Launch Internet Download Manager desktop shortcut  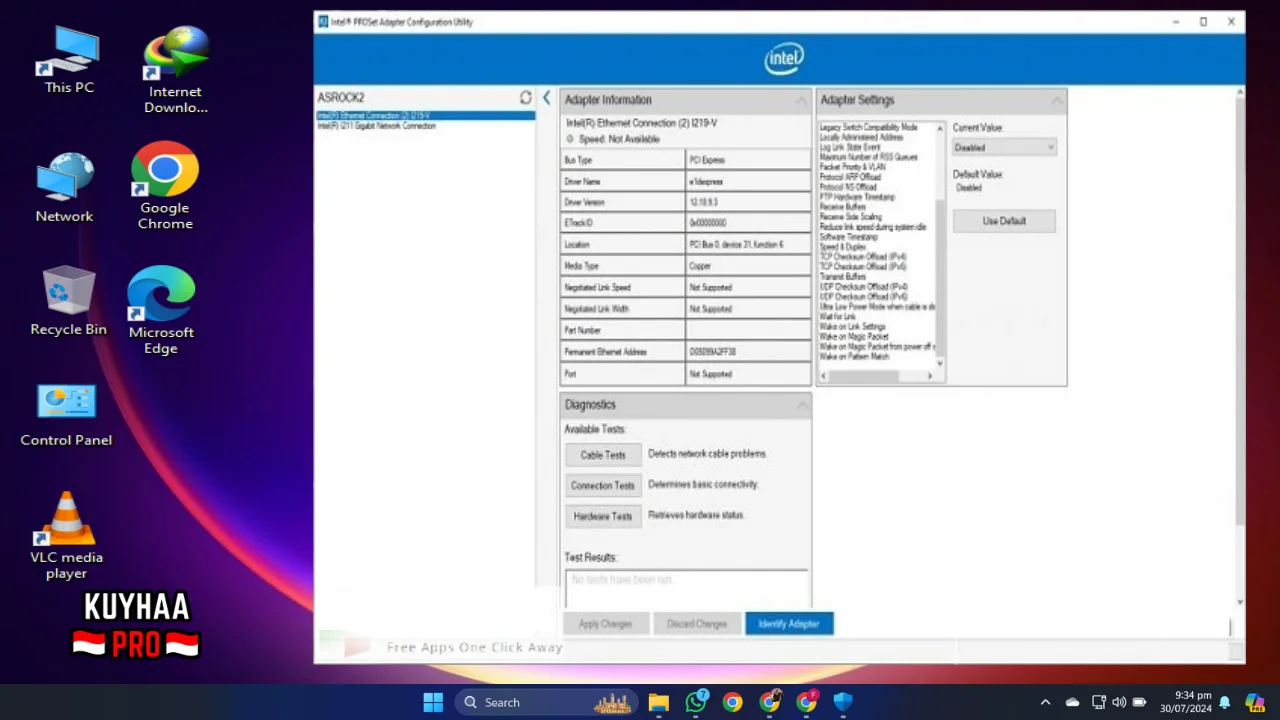pyautogui.click(x=176, y=70)
